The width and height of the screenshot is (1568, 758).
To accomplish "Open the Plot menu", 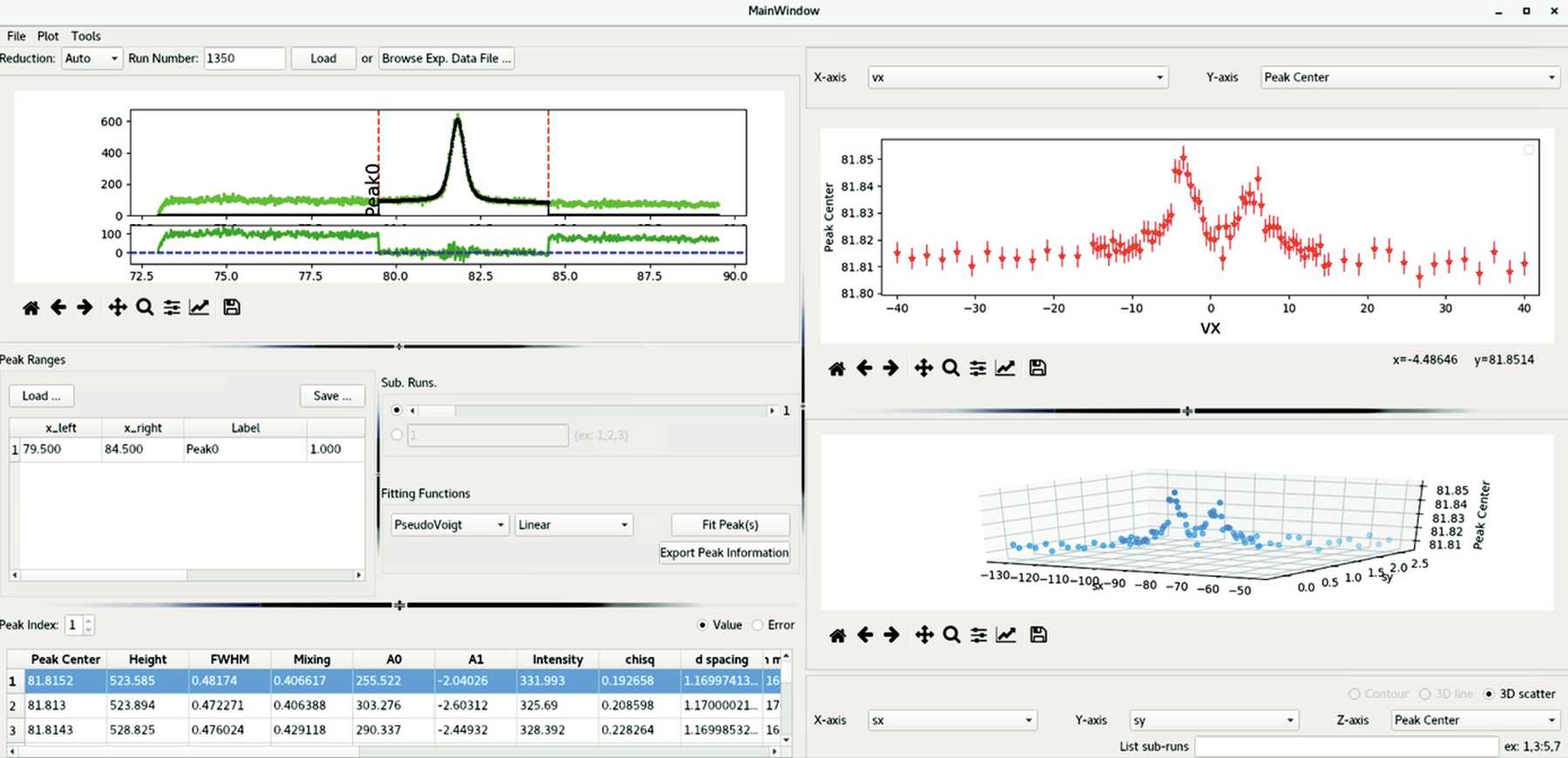I will coord(48,36).
